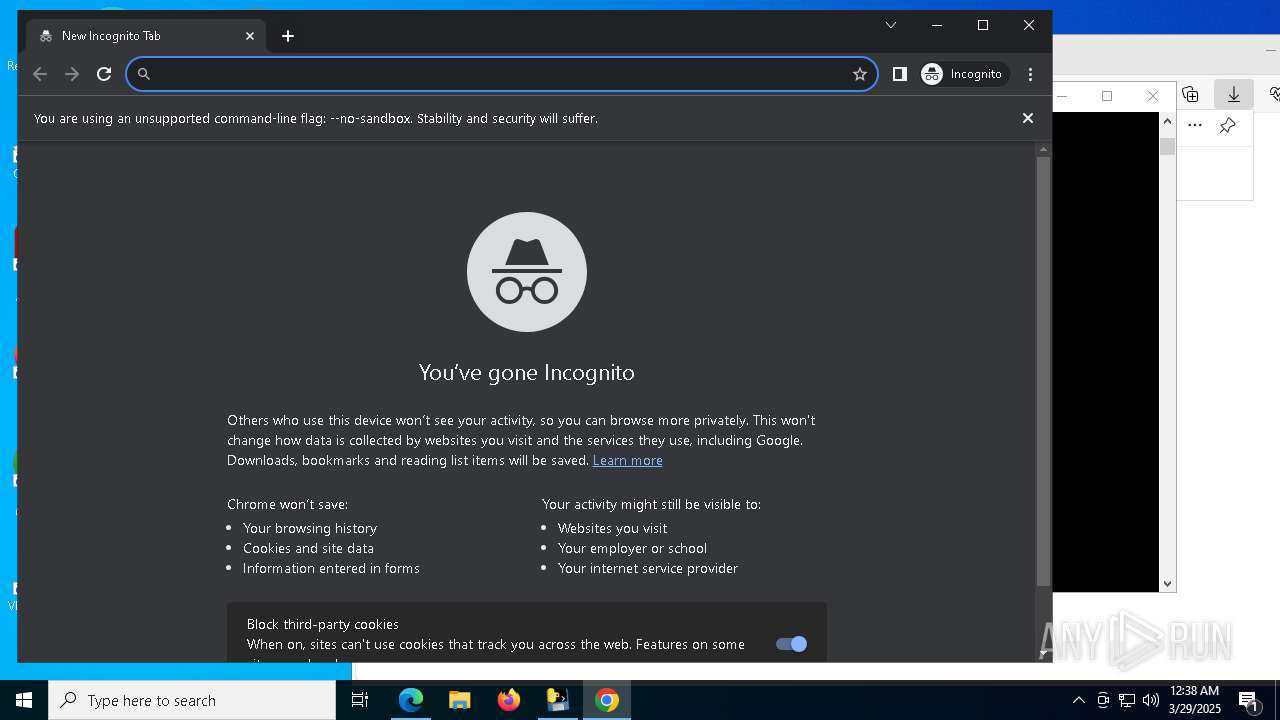Click the scroll down arrow in the background window
This screenshot has width=1280, height=720.
[1167, 584]
